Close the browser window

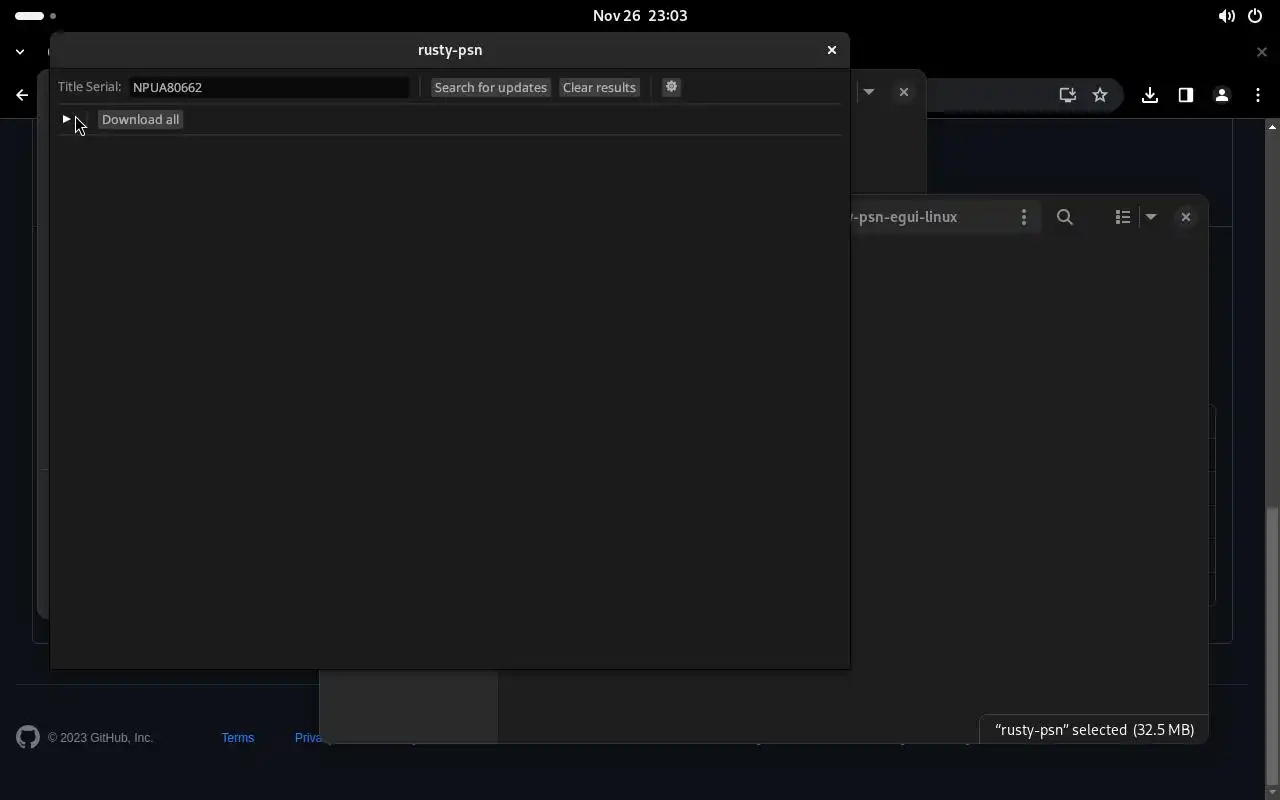click(x=1261, y=51)
